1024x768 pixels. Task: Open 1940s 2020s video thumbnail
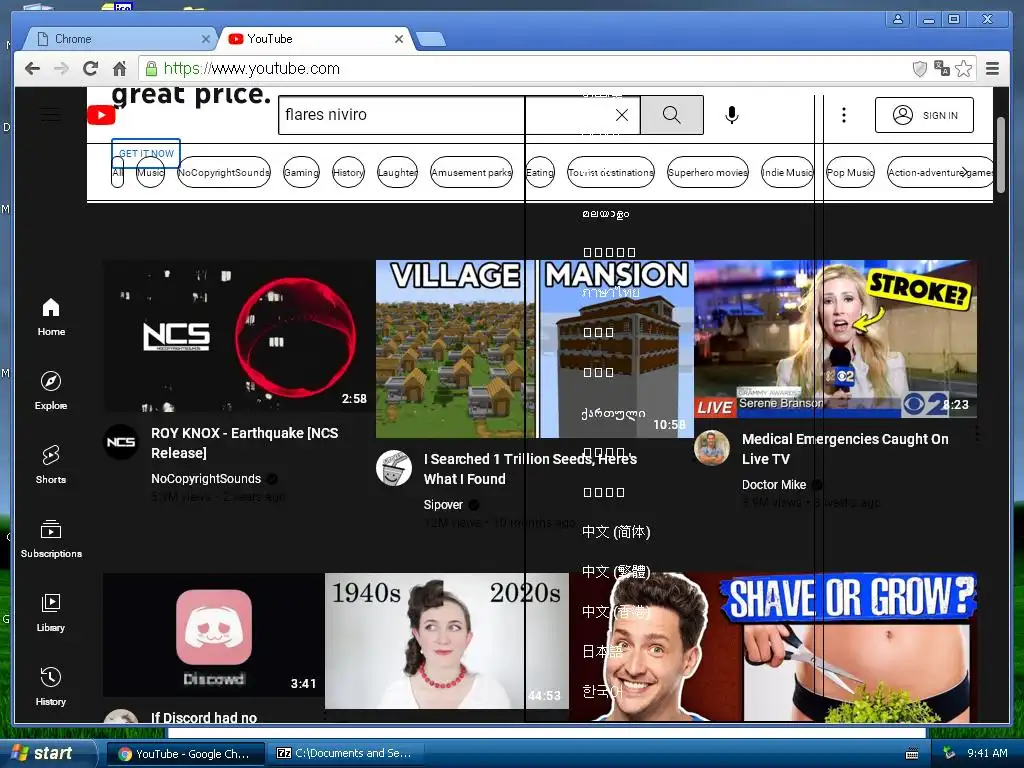(447, 641)
